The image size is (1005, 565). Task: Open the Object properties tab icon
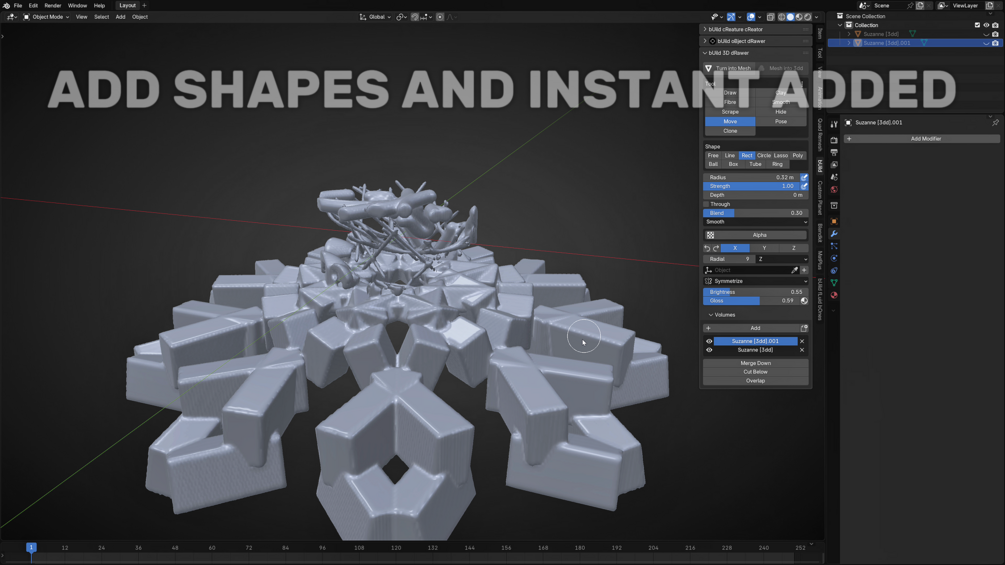point(834,221)
